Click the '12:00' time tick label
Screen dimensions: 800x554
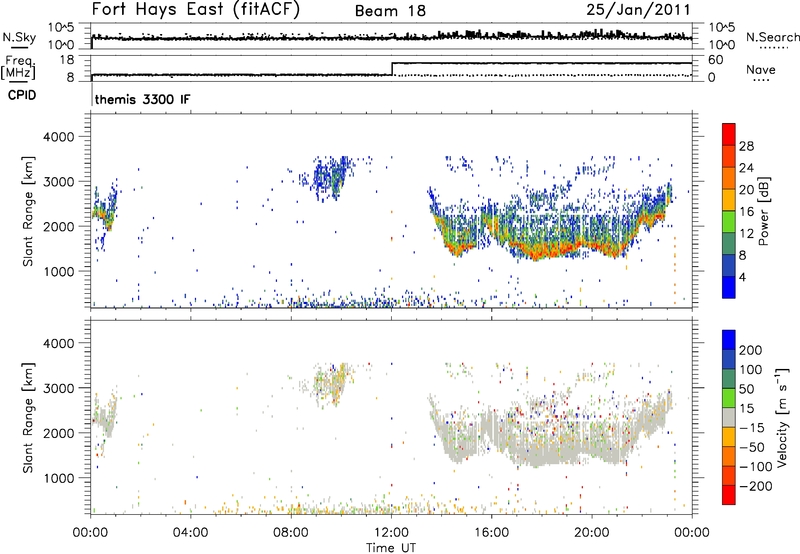pyautogui.click(x=391, y=533)
